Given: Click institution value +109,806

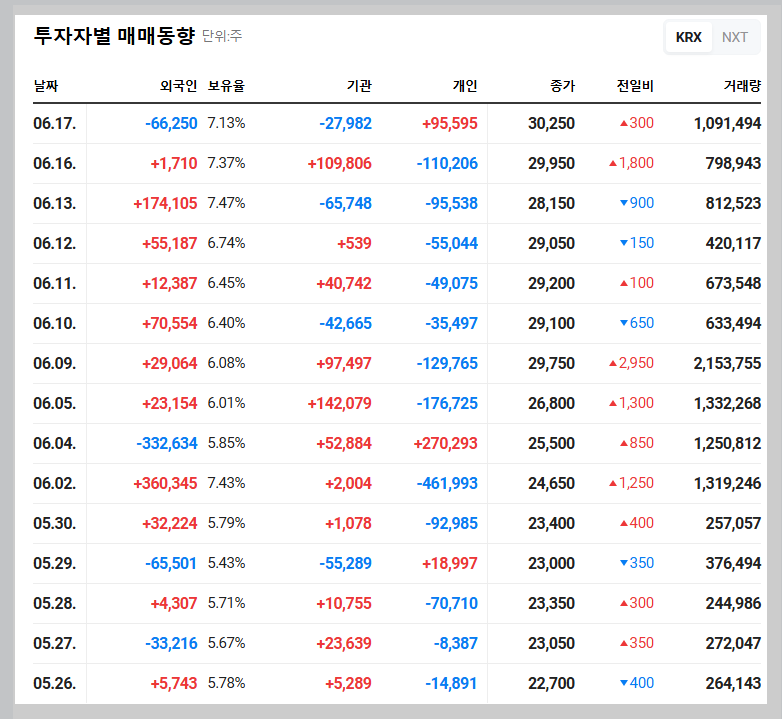Looking at the screenshot, I should pyautogui.click(x=340, y=163).
